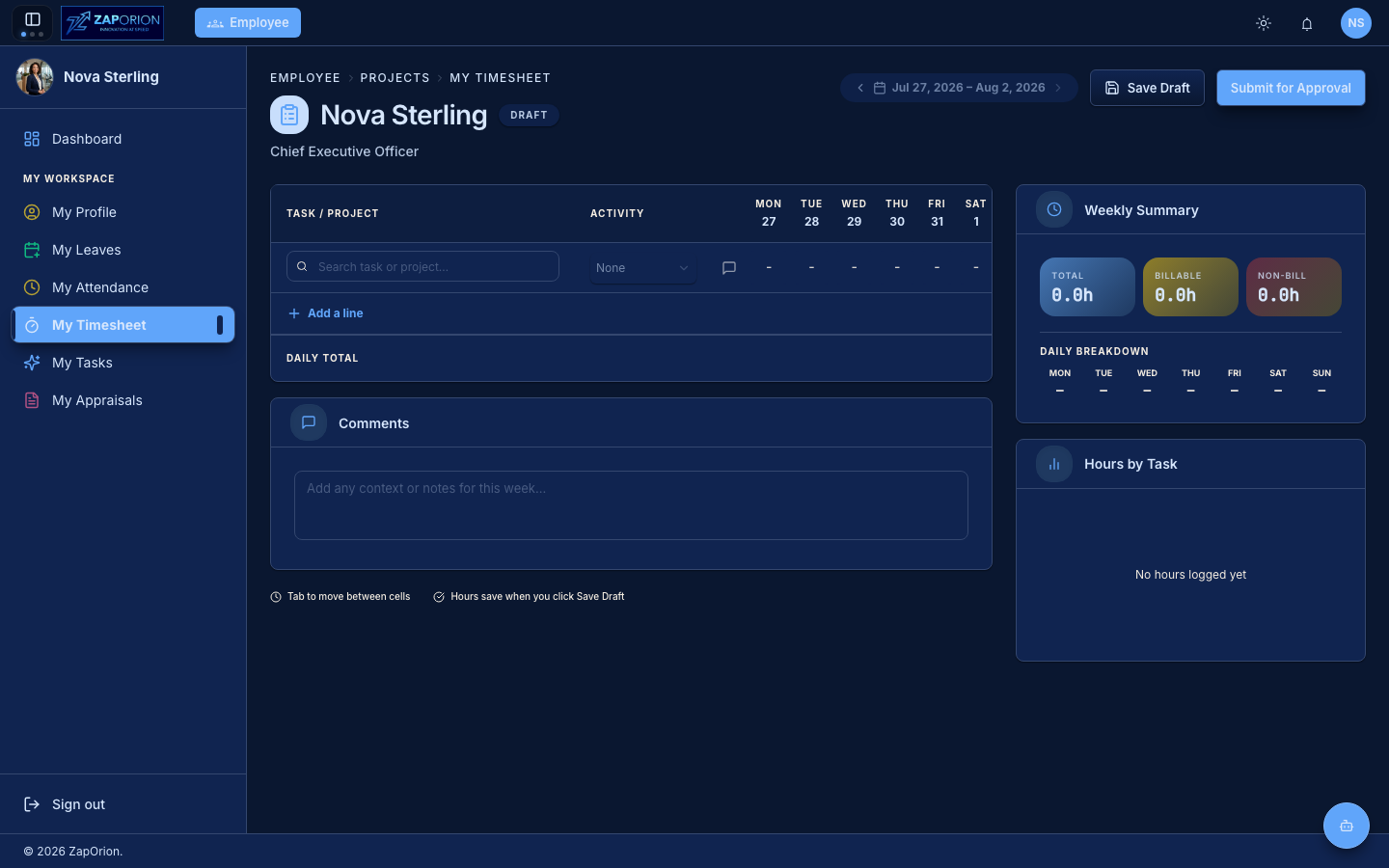
Task: Go to previous week arrow
Action: (x=860, y=88)
